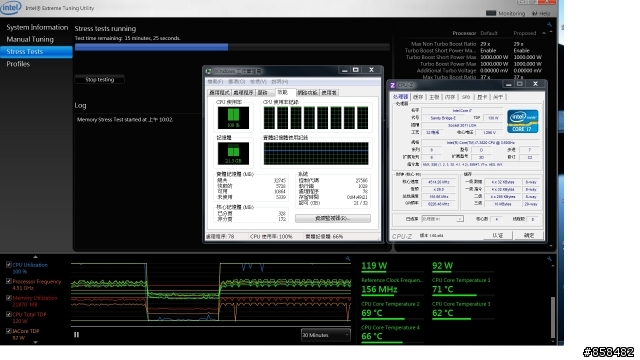Viewport: 640px width, 360px height.
Task: Switch to Task Manager Applications tab
Action: point(219,93)
